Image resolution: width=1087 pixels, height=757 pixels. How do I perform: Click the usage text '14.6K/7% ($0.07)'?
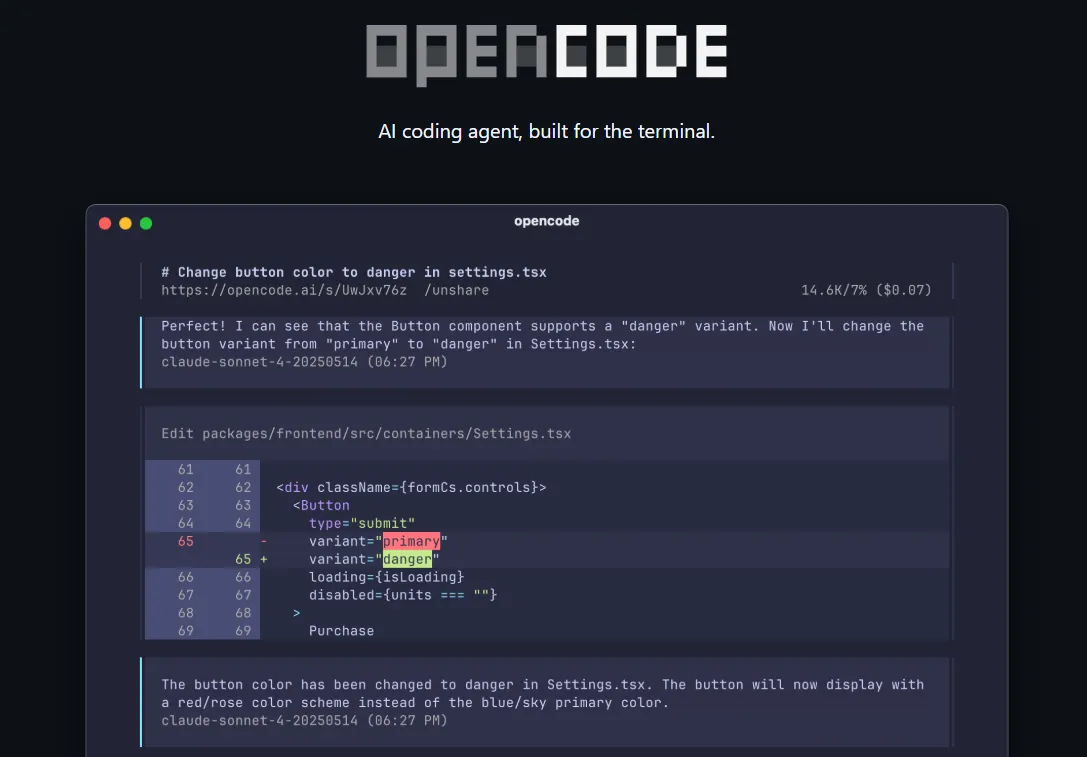pyautogui.click(x=867, y=290)
